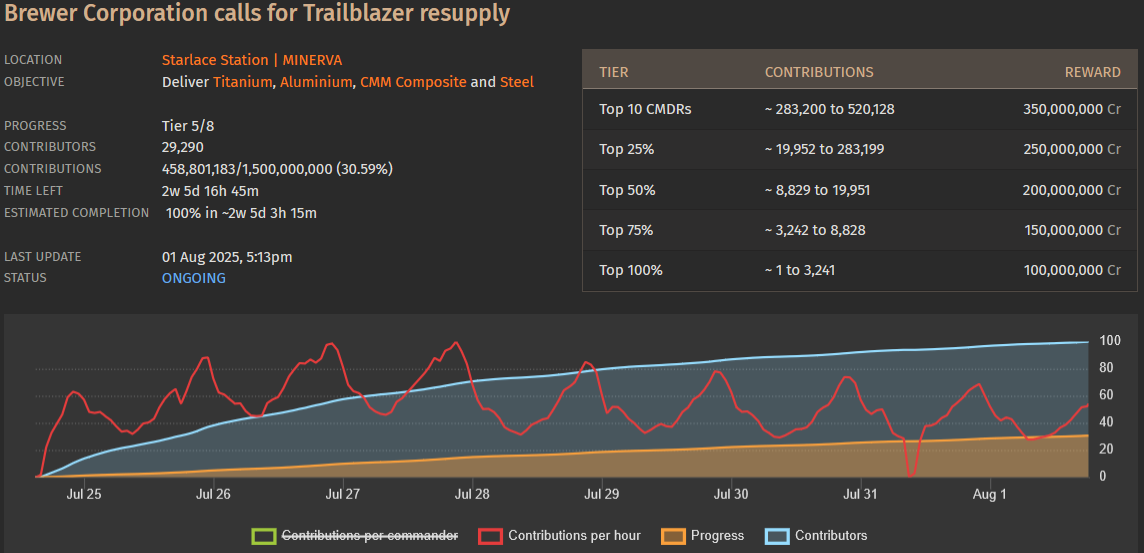
Task: Click the '100' y-axis chart label
Action: 1110,341
